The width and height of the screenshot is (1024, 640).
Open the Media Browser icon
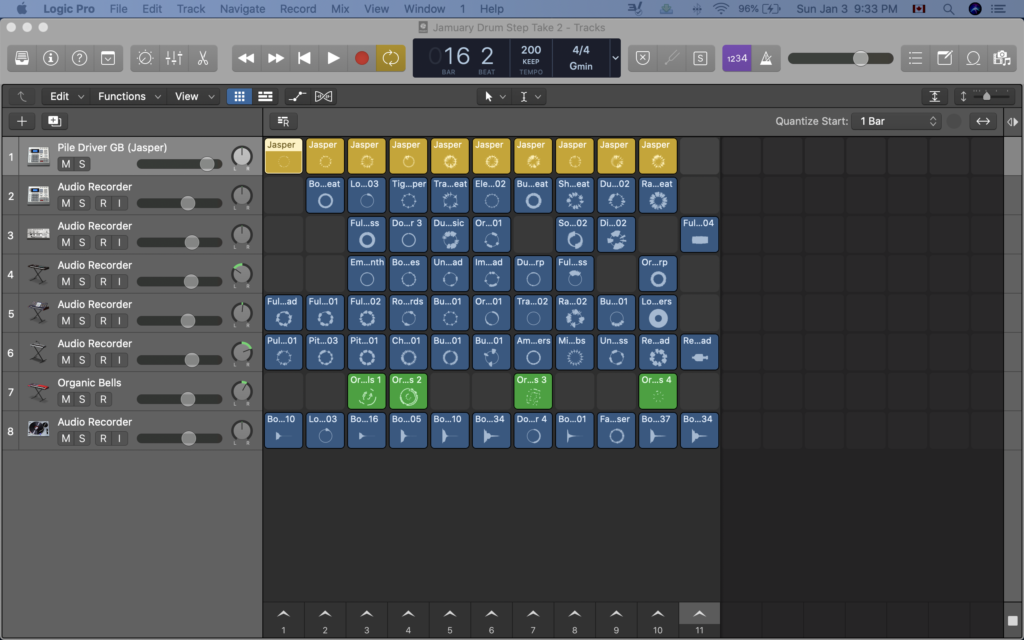coord(1002,58)
